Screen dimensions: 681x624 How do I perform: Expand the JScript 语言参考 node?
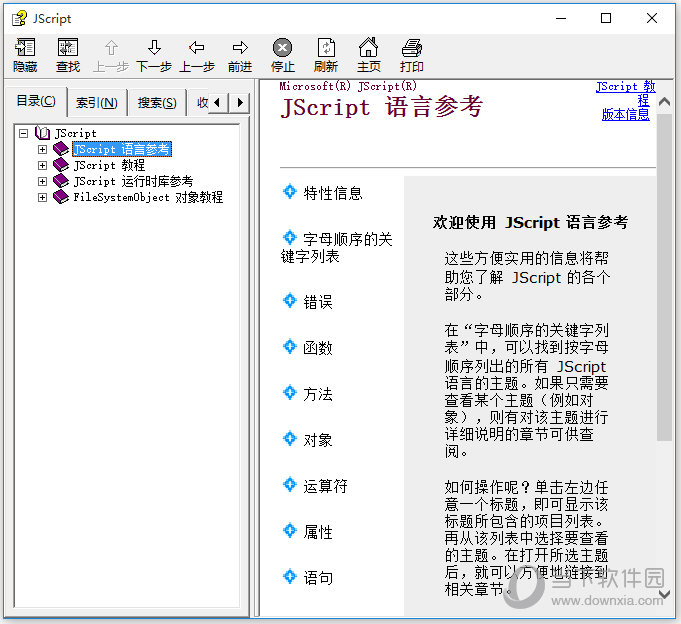[x=42, y=149]
